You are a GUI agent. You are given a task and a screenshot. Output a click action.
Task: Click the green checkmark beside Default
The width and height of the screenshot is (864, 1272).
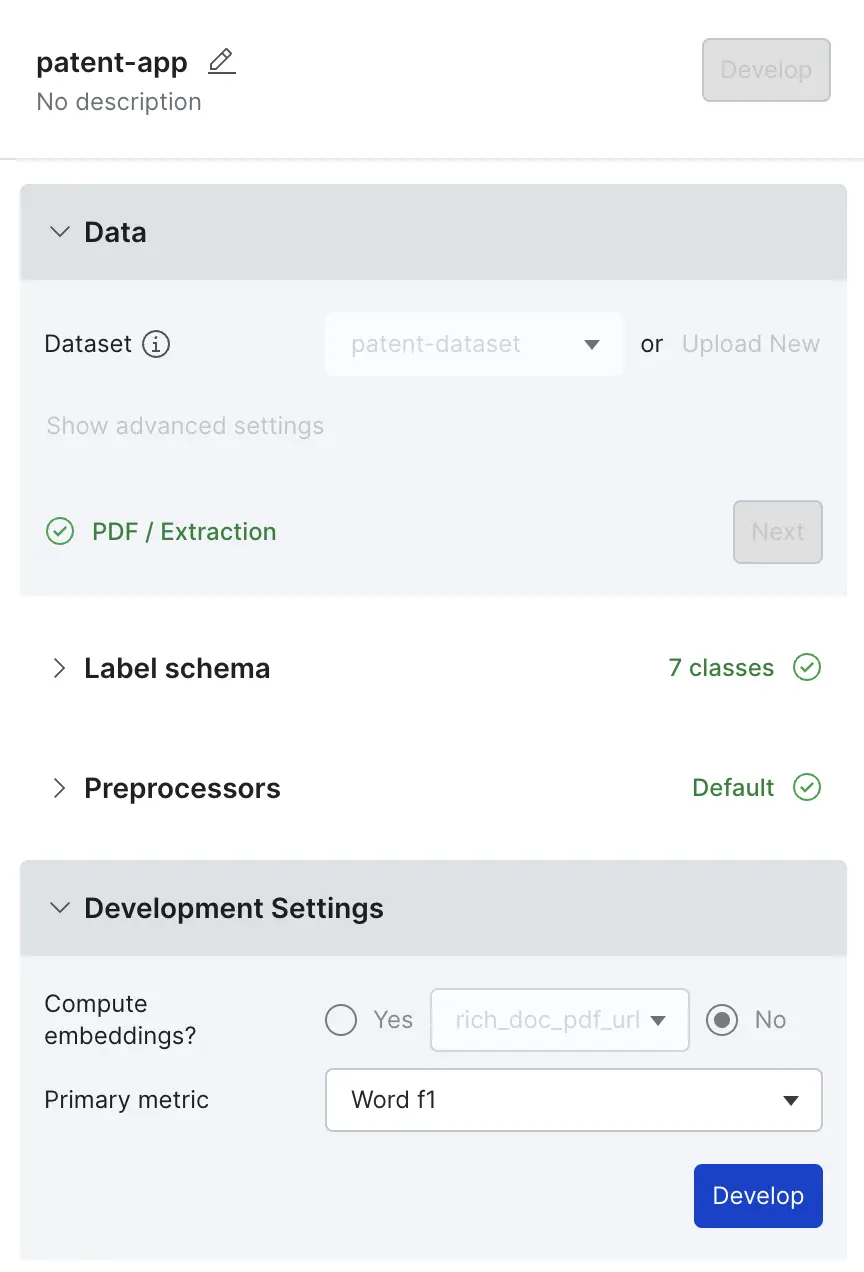(x=807, y=788)
